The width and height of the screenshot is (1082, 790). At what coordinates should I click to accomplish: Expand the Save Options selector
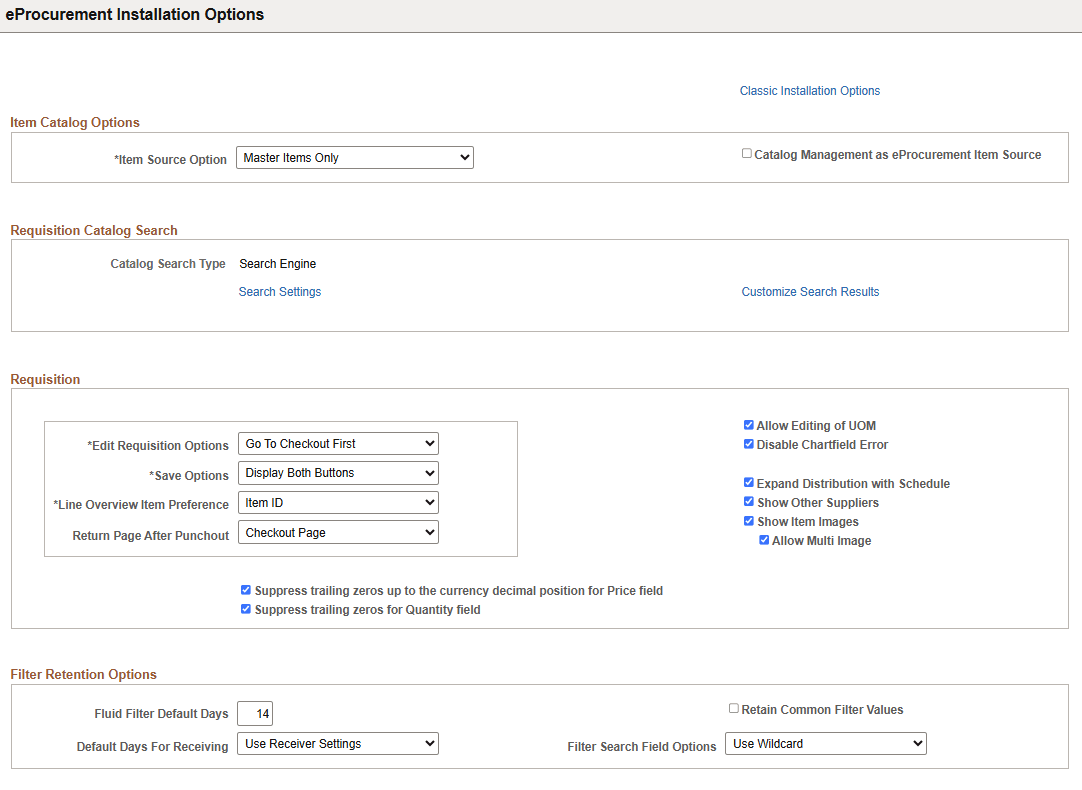tap(338, 472)
